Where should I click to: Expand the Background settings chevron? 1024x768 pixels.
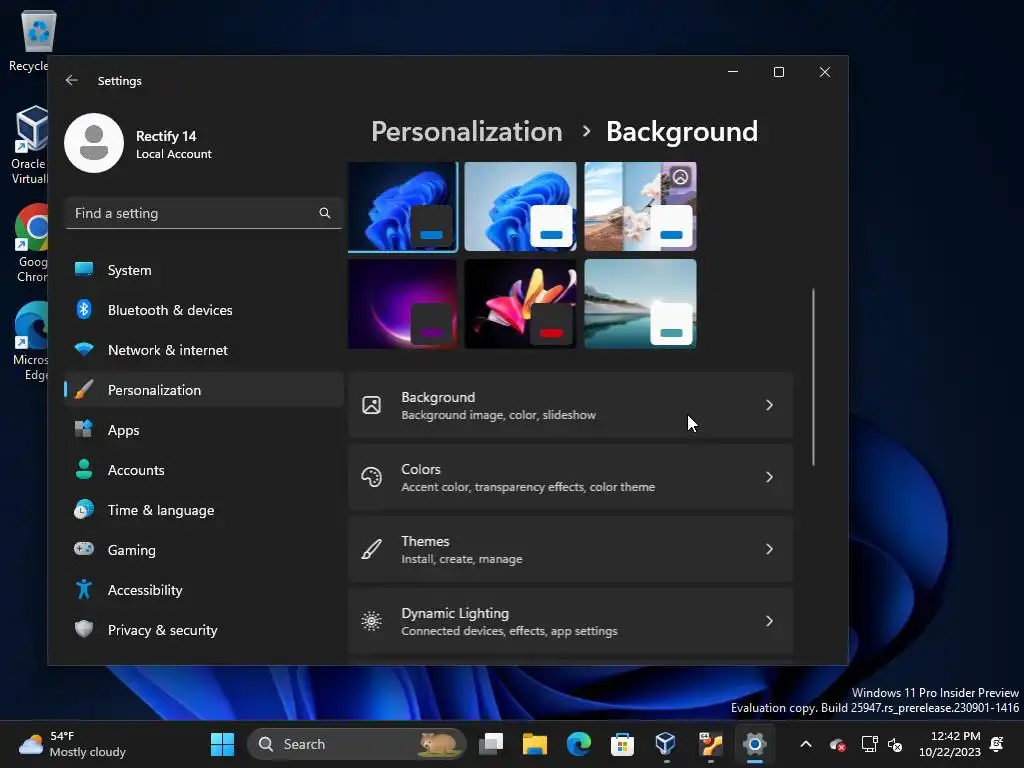pyautogui.click(x=769, y=405)
